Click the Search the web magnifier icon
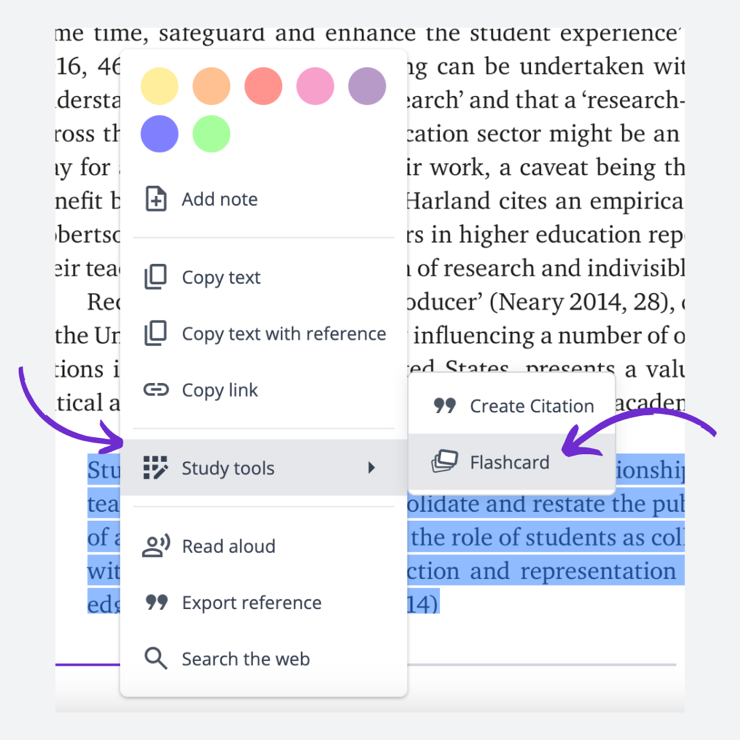740x740 pixels. [156, 658]
